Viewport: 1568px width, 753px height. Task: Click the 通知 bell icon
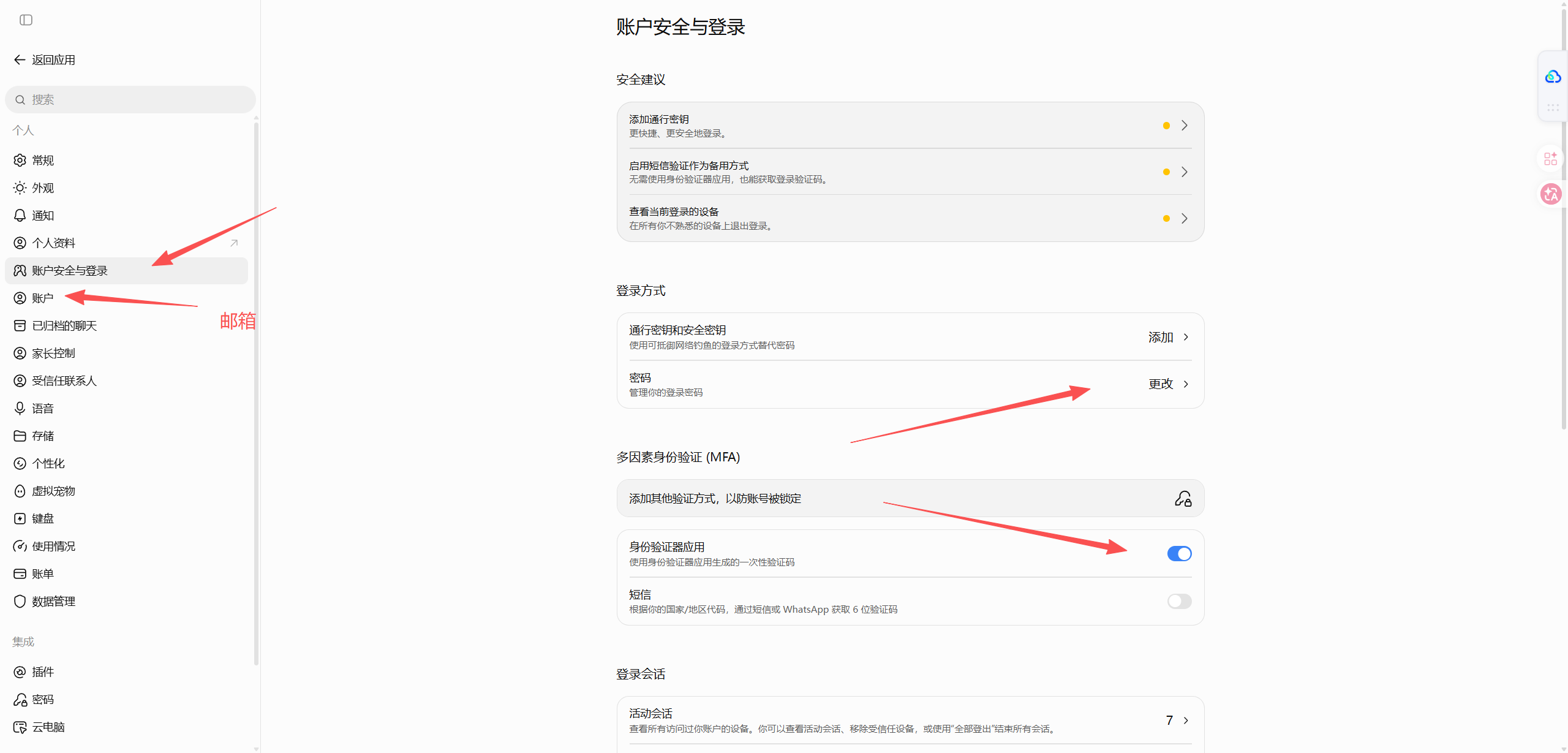click(x=20, y=216)
